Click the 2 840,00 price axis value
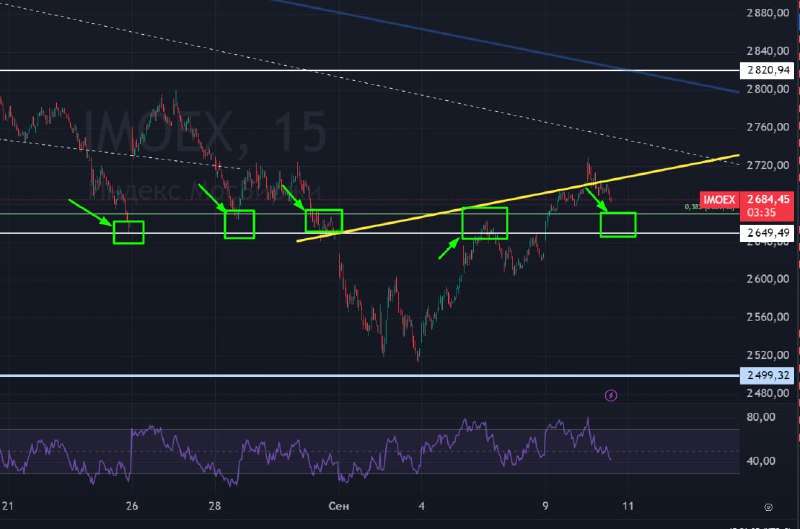 coord(767,51)
